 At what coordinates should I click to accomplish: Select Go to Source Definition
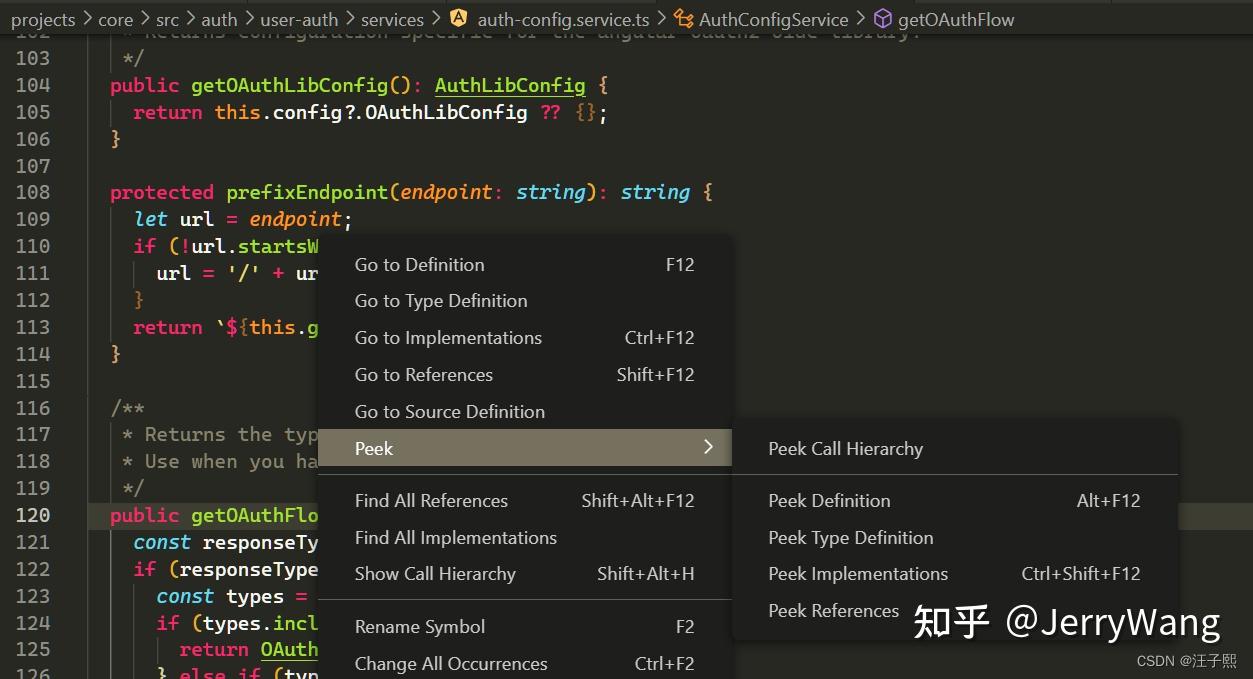(x=449, y=411)
